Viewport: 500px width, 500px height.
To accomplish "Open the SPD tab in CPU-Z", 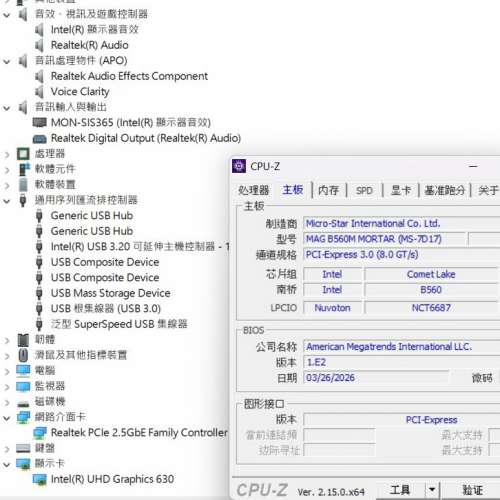I will point(364,190).
